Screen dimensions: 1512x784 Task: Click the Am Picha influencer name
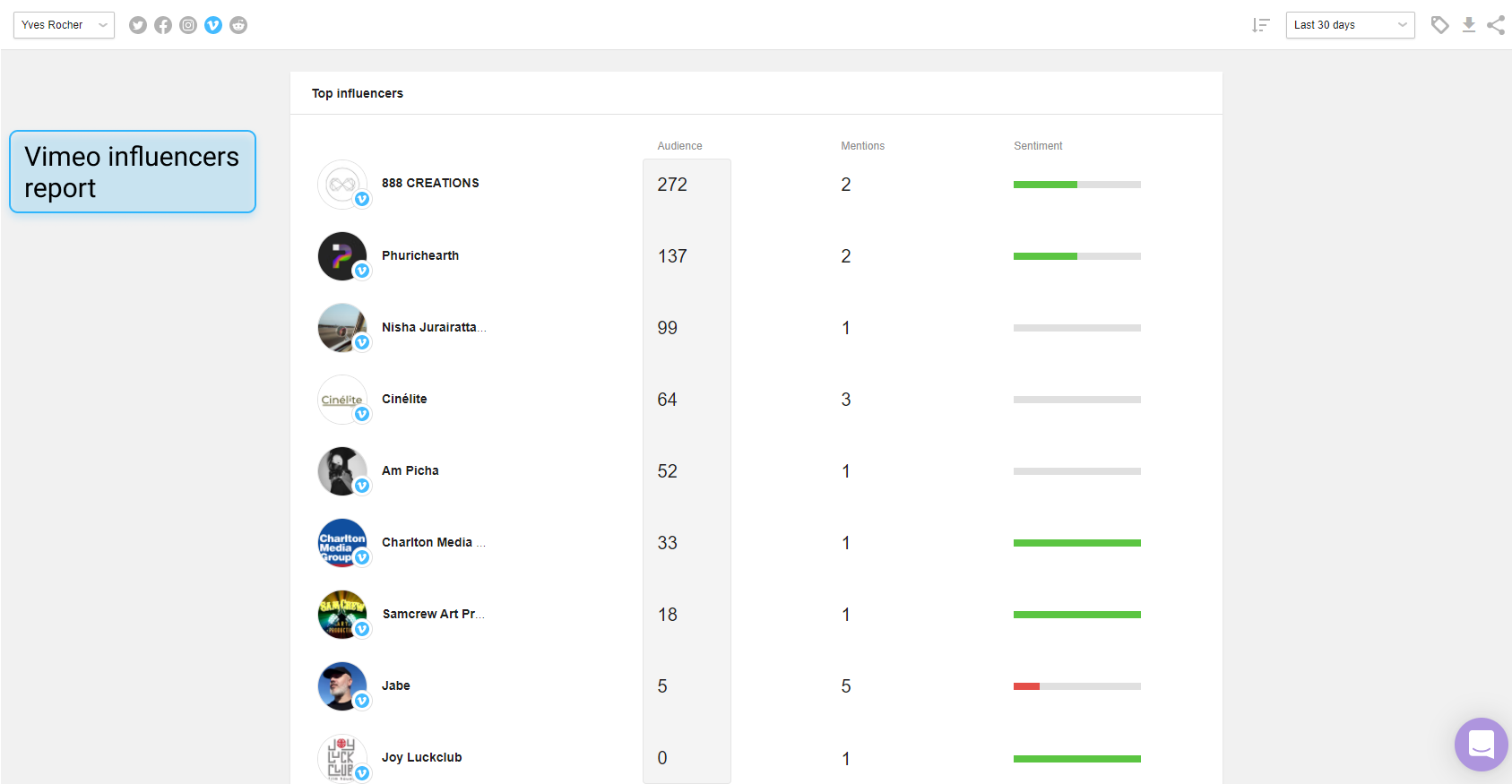[x=410, y=470]
